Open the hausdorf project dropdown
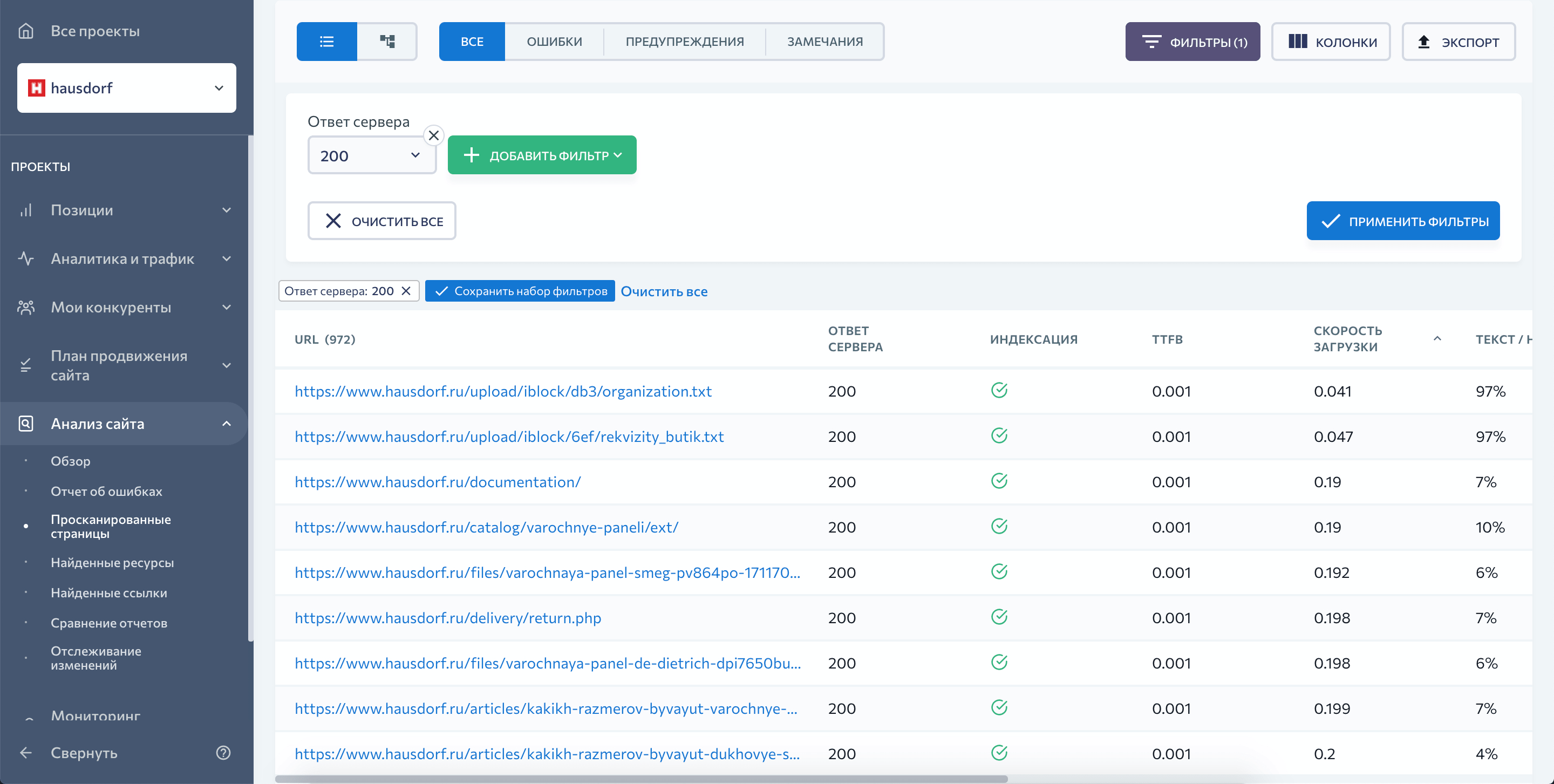1554x784 pixels. pyautogui.click(x=127, y=88)
